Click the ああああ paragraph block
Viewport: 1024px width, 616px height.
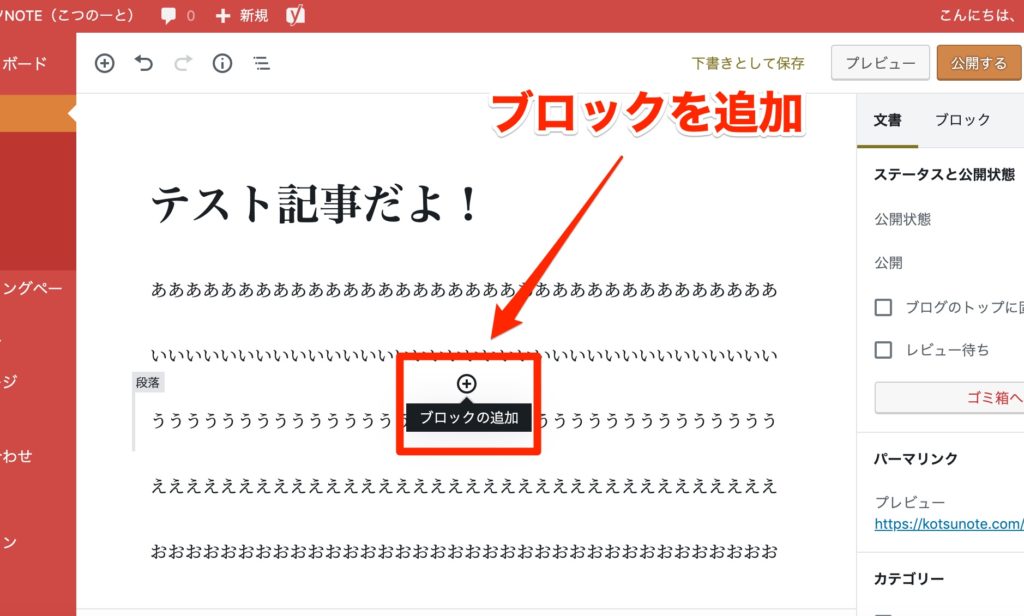click(x=464, y=289)
